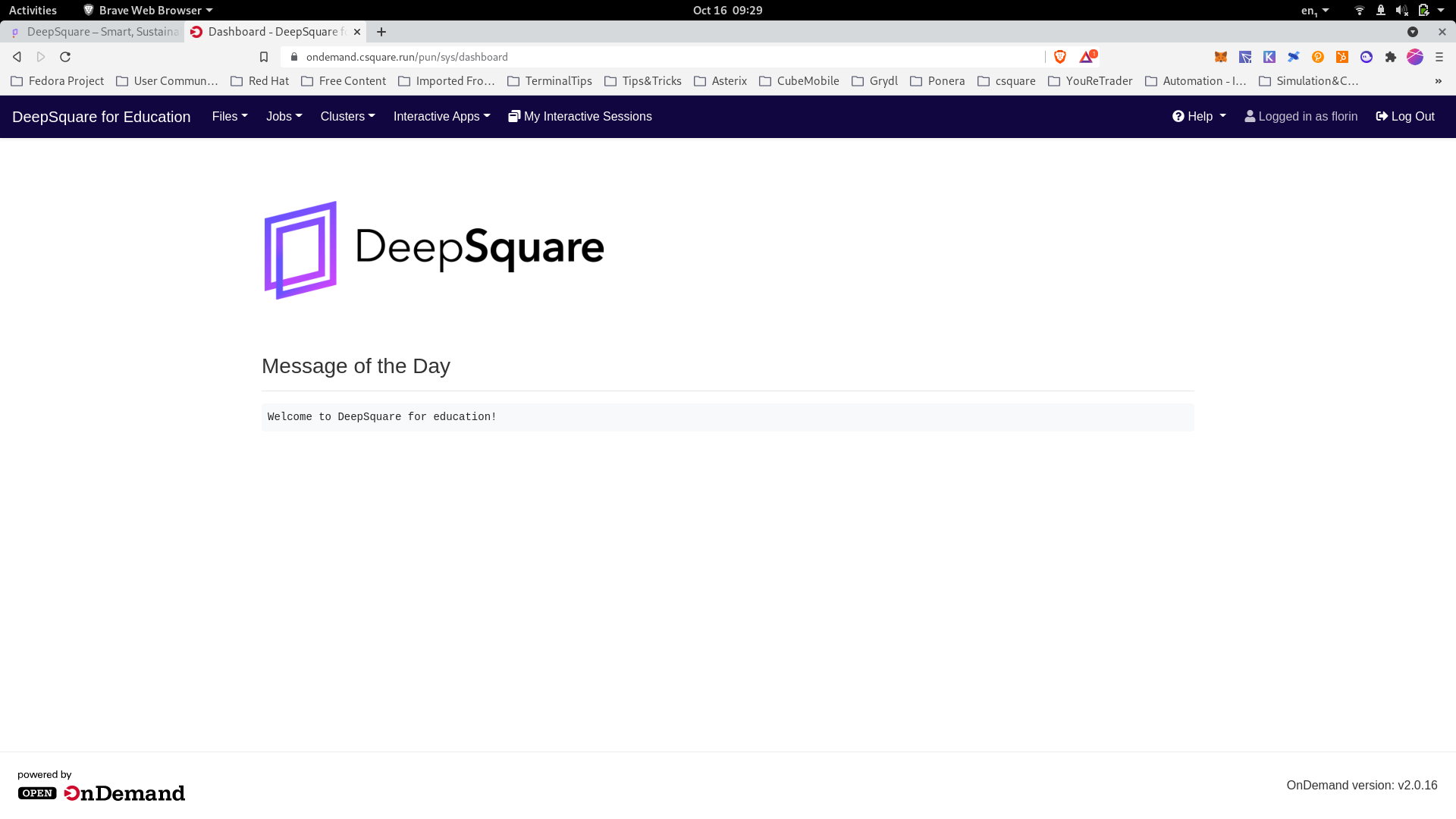The height and width of the screenshot is (819, 1456).
Task: Open My Interactive Sessions
Action: click(580, 117)
